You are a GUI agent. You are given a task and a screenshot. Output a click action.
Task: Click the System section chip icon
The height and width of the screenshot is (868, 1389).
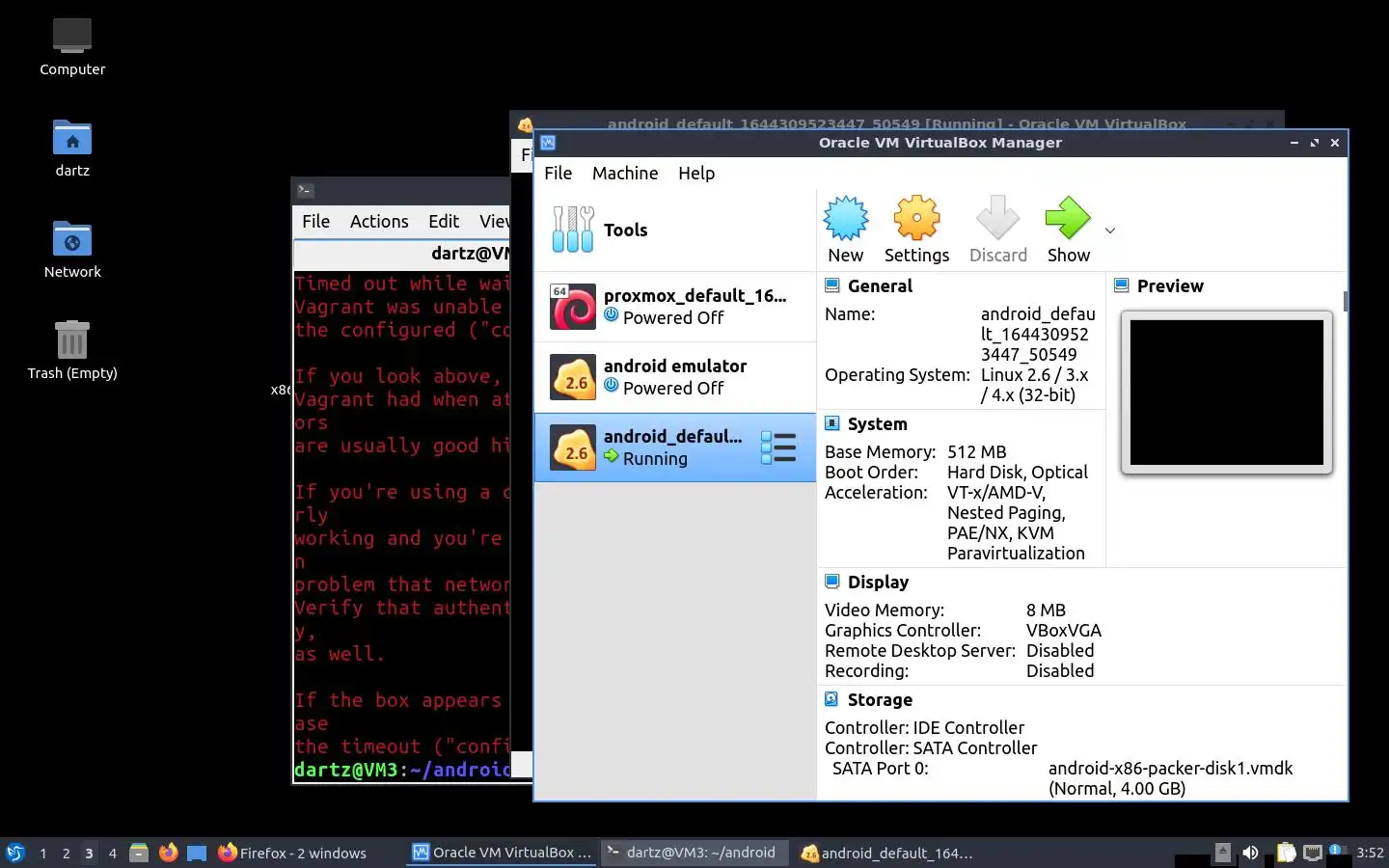(831, 422)
